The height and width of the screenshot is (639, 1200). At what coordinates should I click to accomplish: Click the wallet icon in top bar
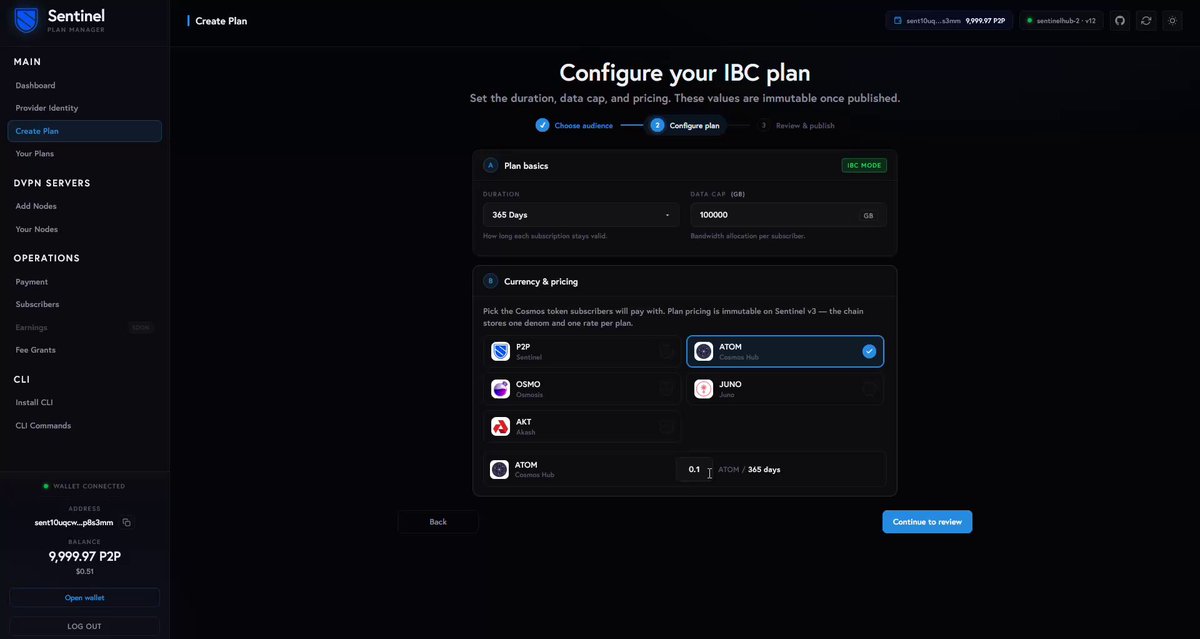click(898, 20)
